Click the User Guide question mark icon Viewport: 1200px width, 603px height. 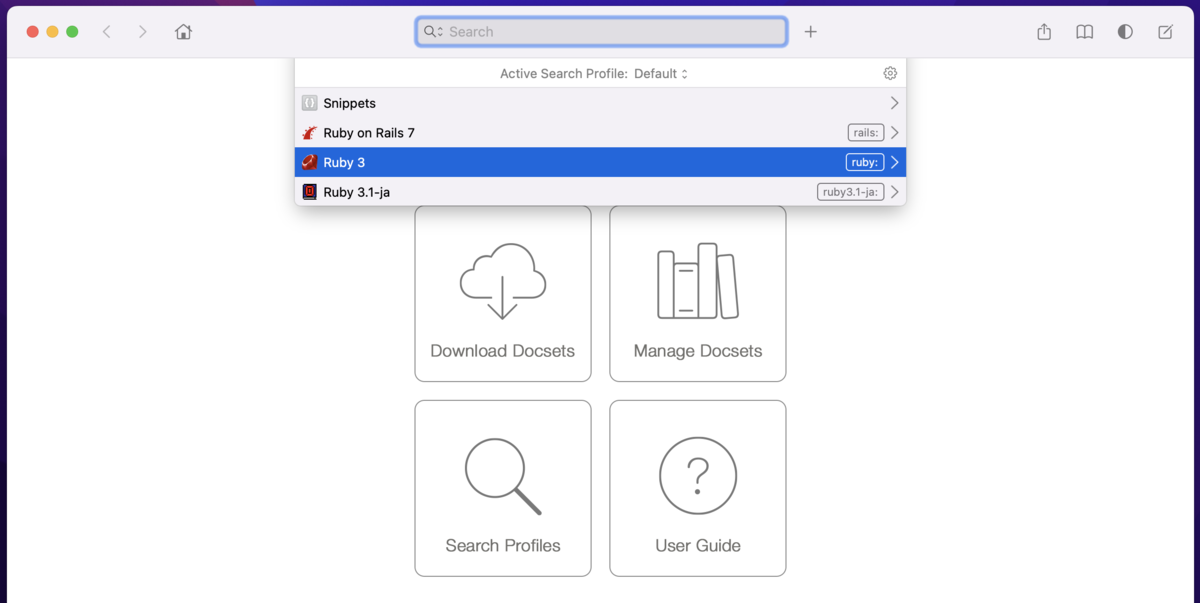click(x=698, y=476)
